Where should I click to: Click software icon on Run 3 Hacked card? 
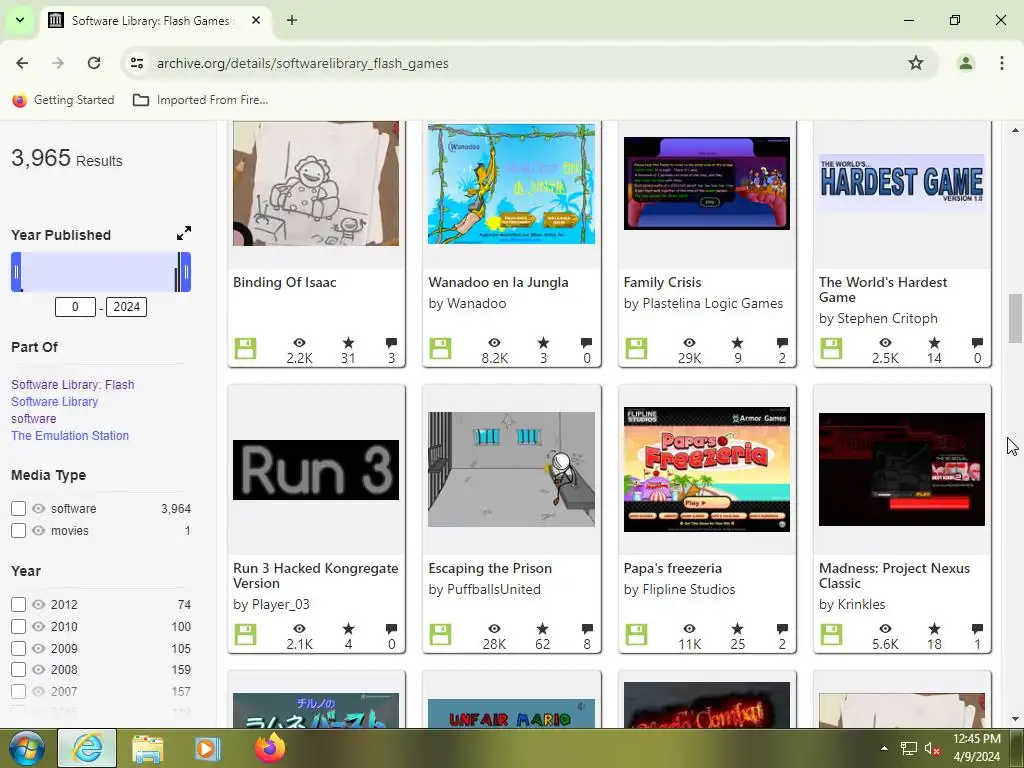point(246,634)
